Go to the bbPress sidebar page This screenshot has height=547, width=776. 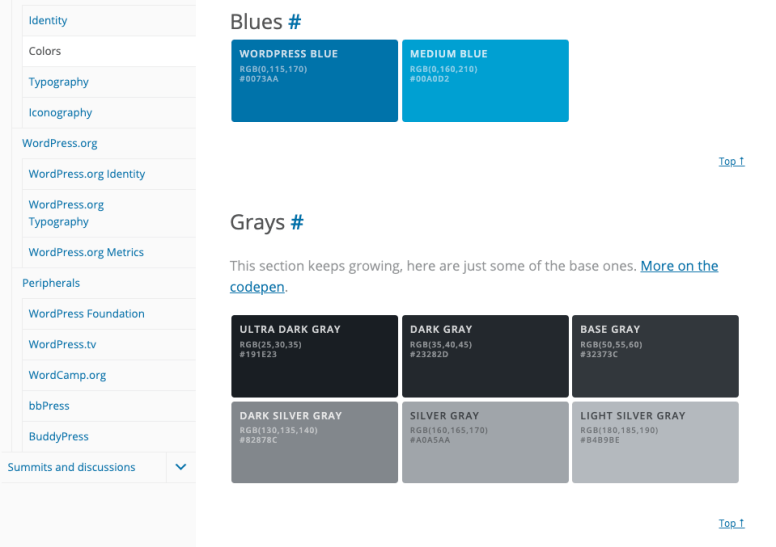tap(49, 405)
